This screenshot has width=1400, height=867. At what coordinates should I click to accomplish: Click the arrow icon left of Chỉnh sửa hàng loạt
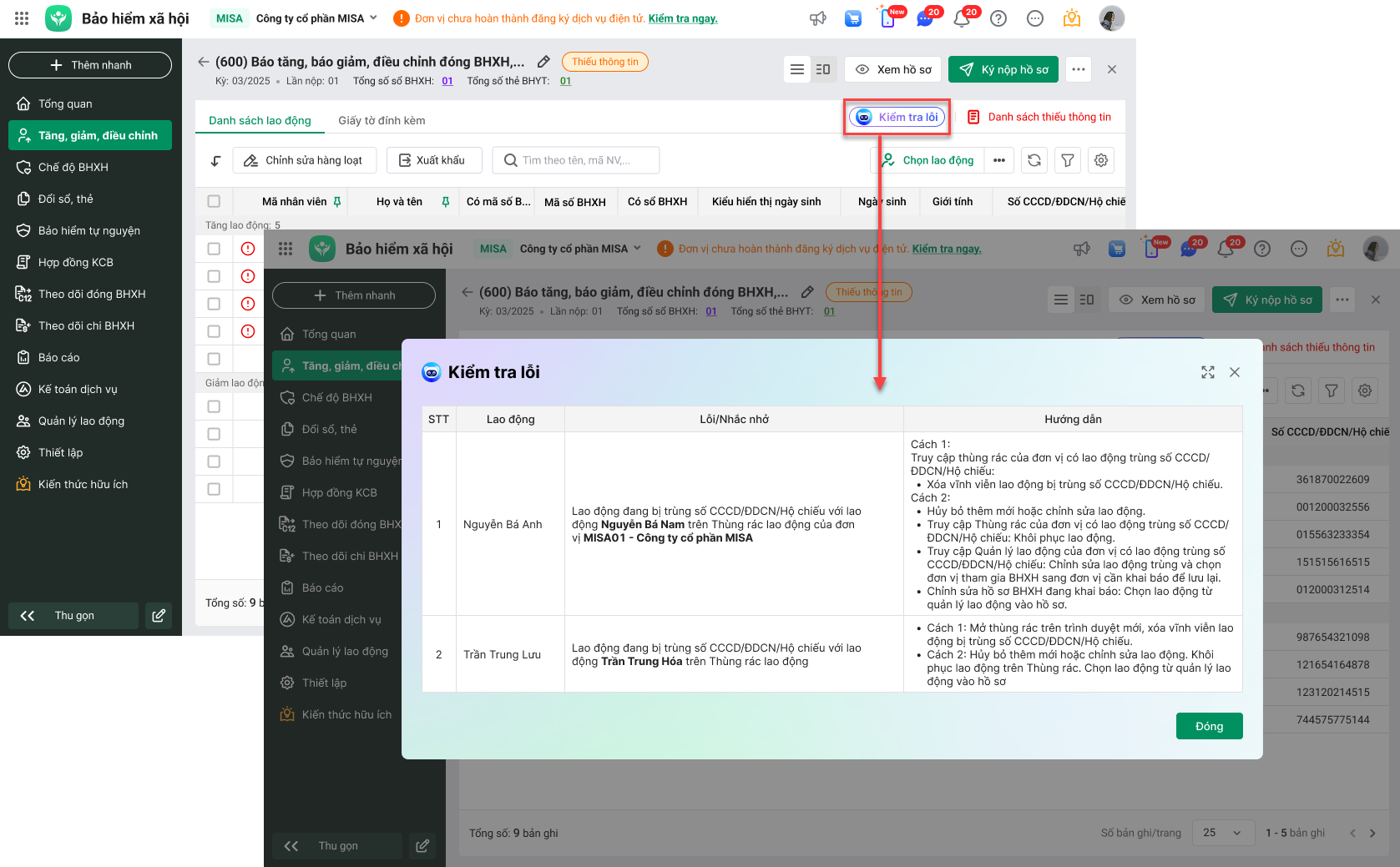click(x=215, y=160)
